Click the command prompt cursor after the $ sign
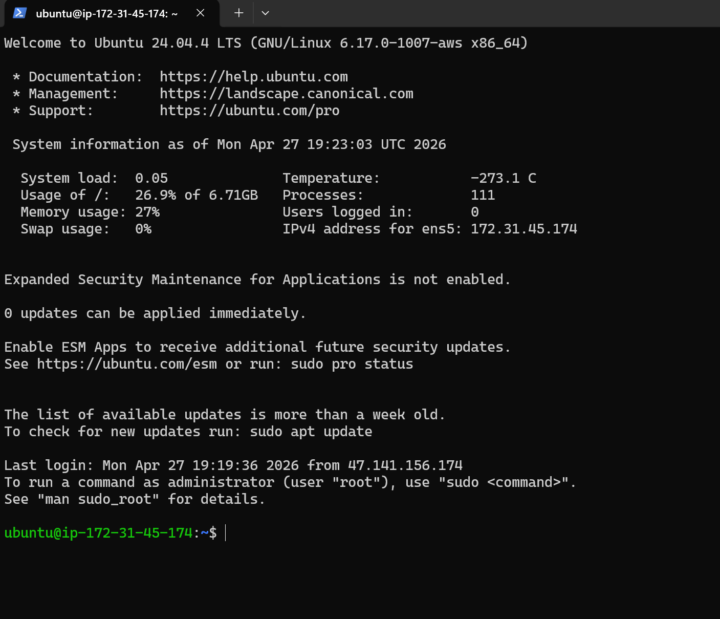This screenshot has height=619, width=720. coord(225,533)
